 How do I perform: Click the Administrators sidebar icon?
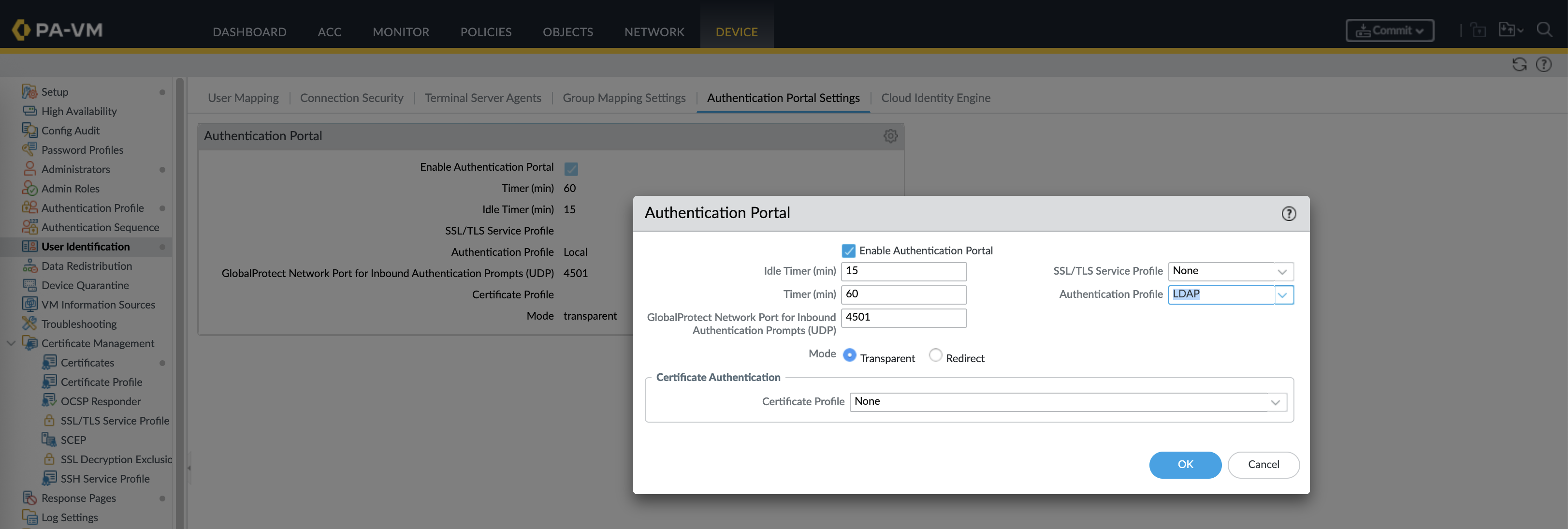coord(29,169)
